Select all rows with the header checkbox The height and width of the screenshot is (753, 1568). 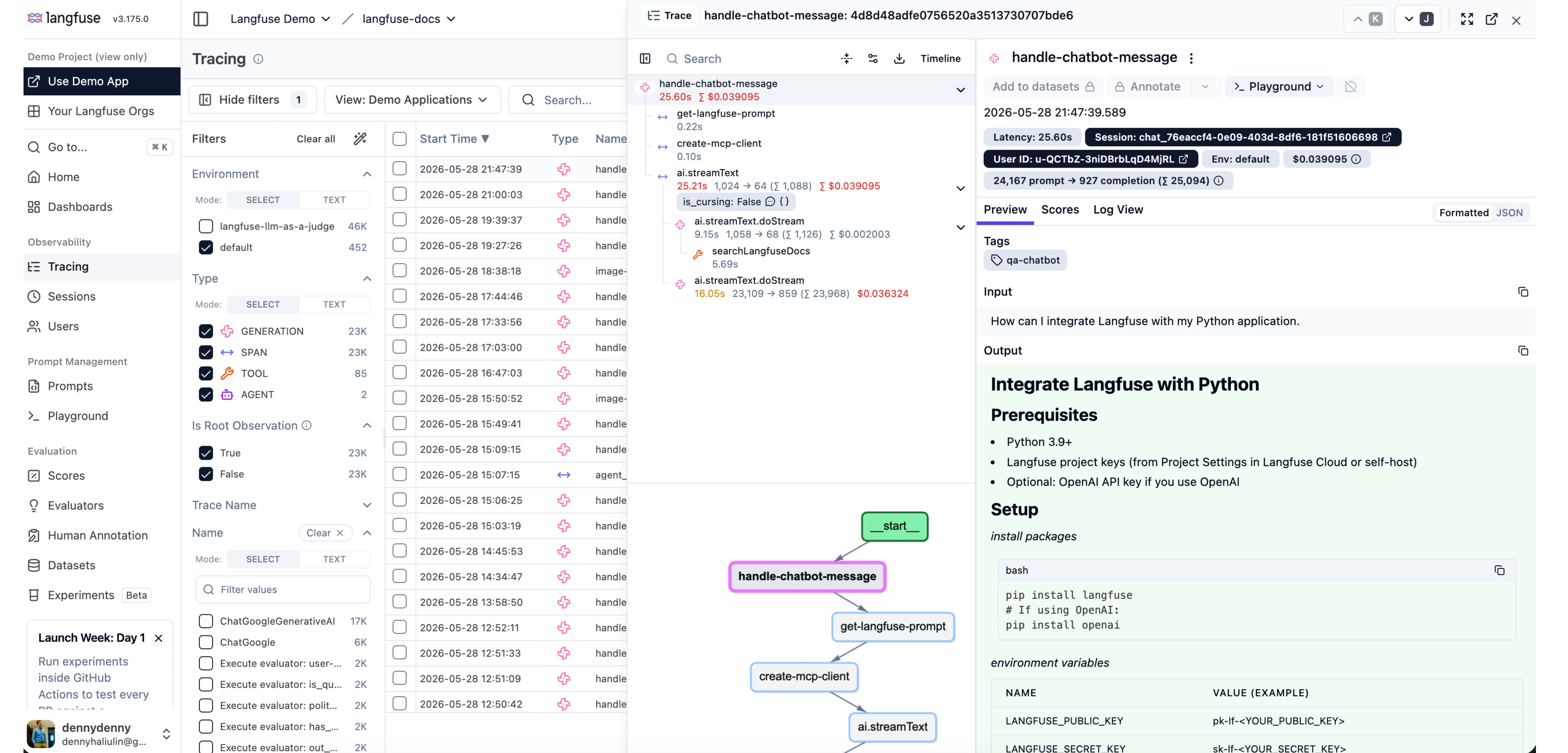click(399, 139)
